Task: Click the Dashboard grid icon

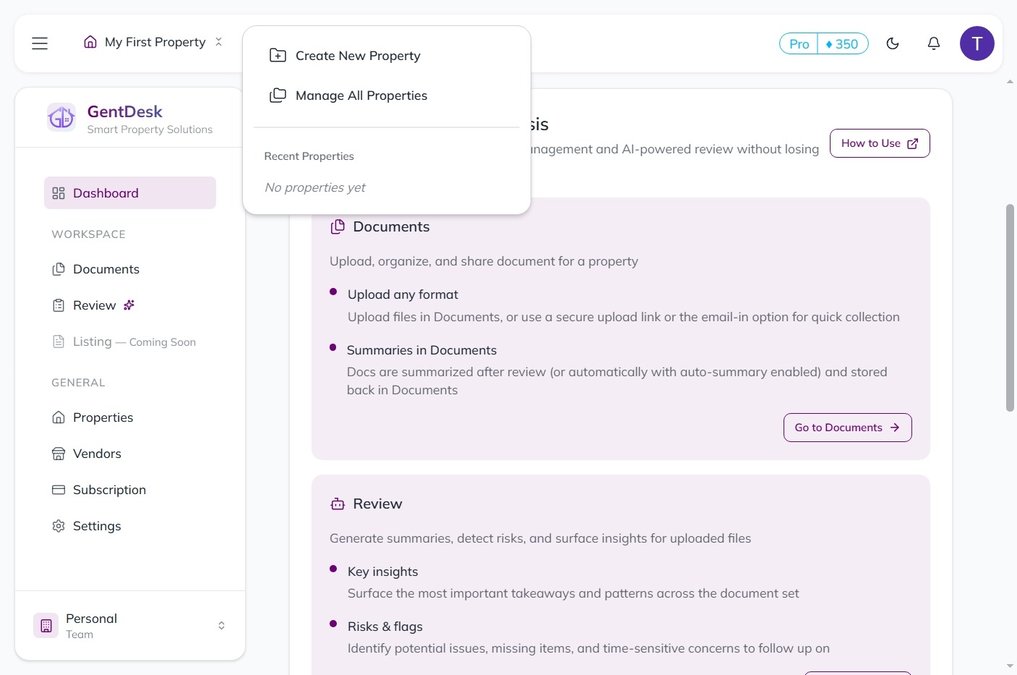Action: click(x=58, y=192)
